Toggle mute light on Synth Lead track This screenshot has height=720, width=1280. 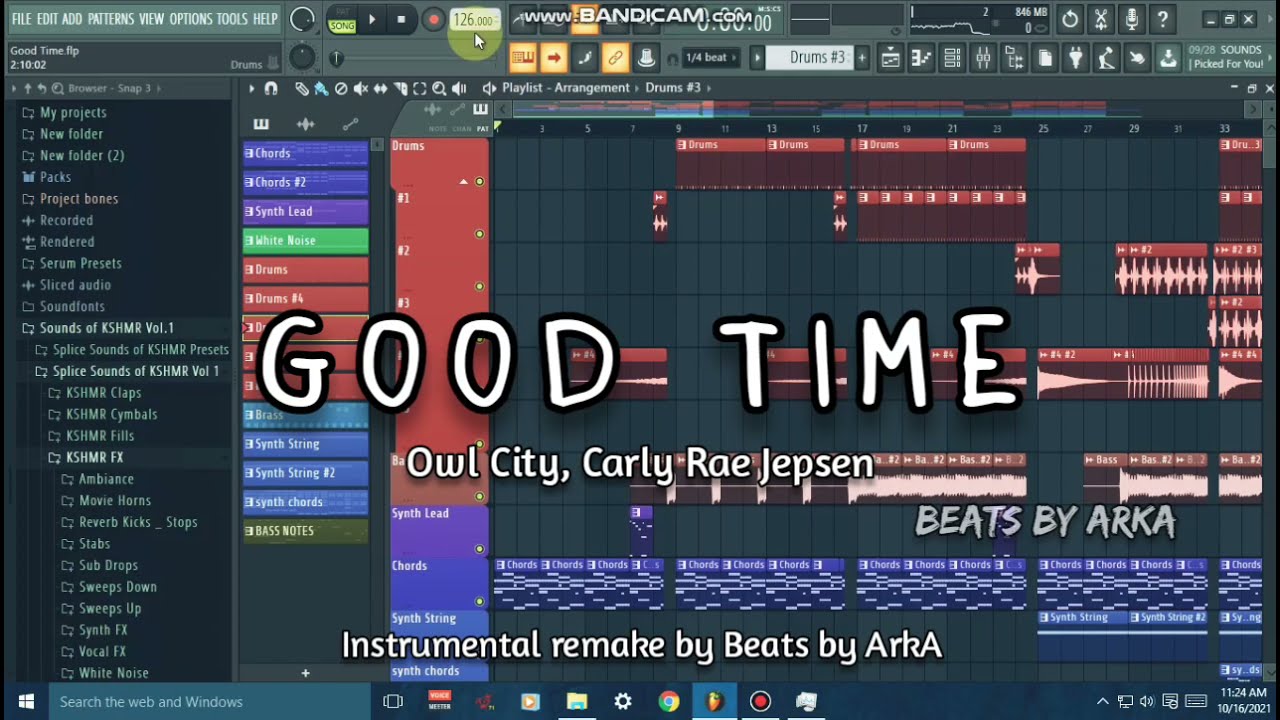480,549
